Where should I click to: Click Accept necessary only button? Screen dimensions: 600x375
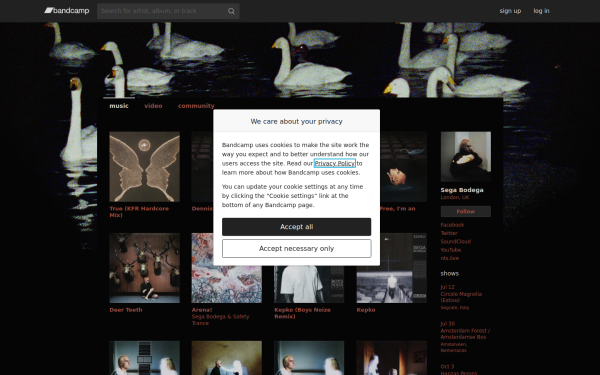point(297,249)
